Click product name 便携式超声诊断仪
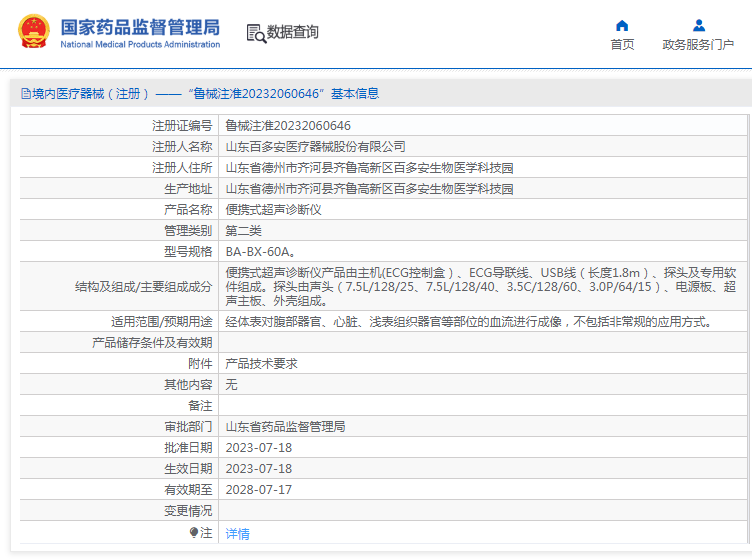 (273, 209)
